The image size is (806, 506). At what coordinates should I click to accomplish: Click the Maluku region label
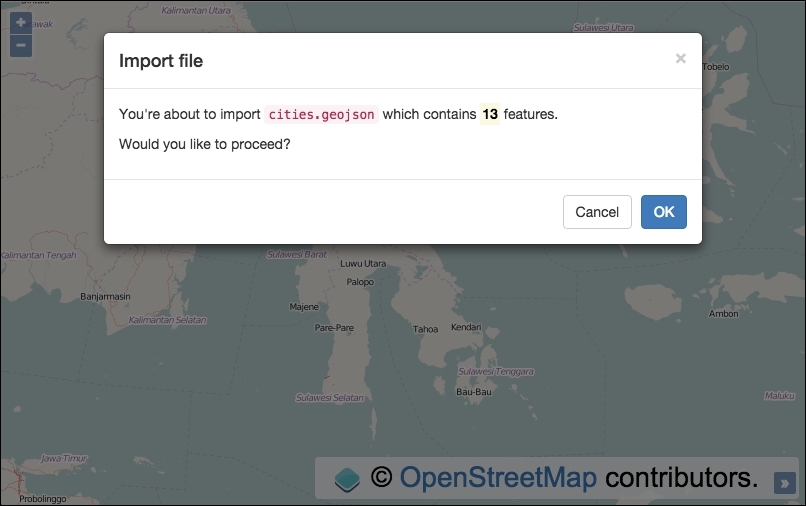779,395
